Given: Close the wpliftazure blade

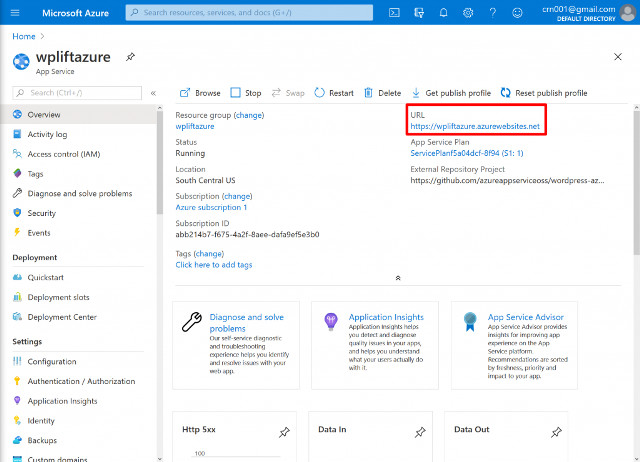Looking at the screenshot, I should click(618, 57).
